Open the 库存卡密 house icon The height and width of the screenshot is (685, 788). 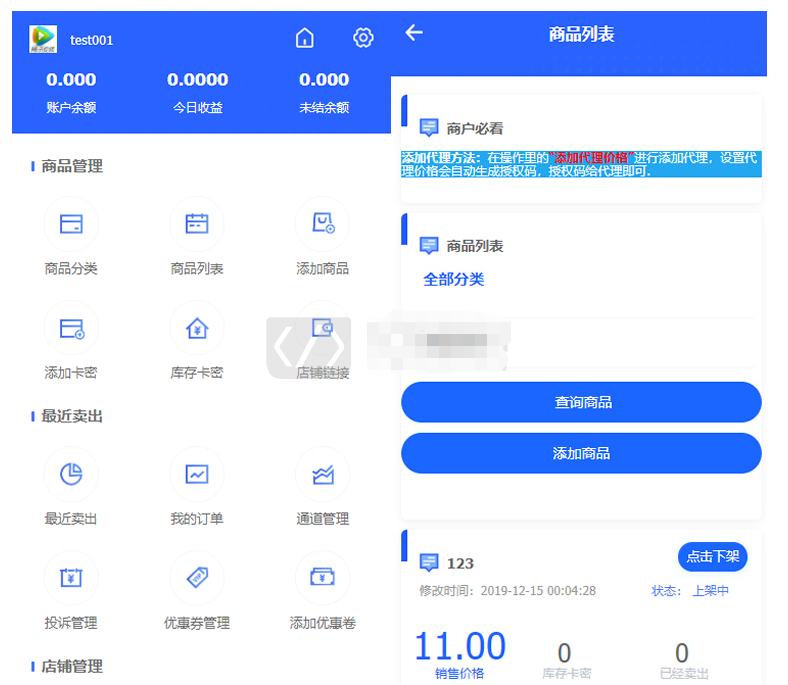197,328
